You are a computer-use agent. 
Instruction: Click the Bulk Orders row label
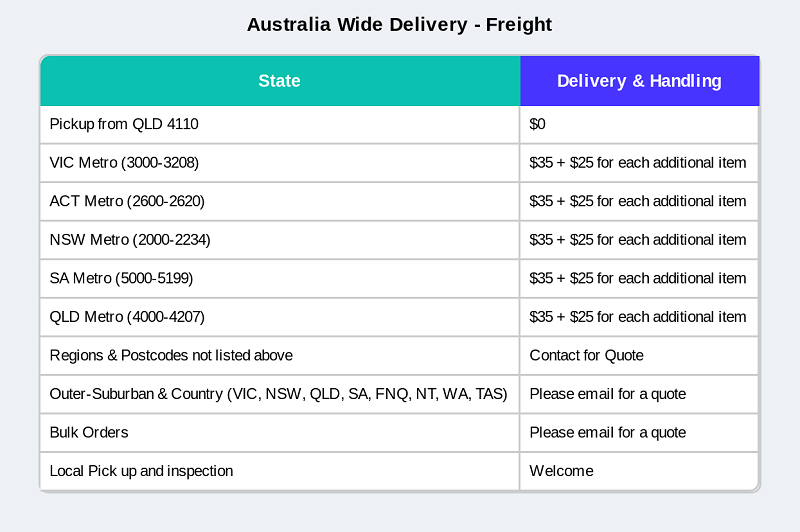coord(89,433)
